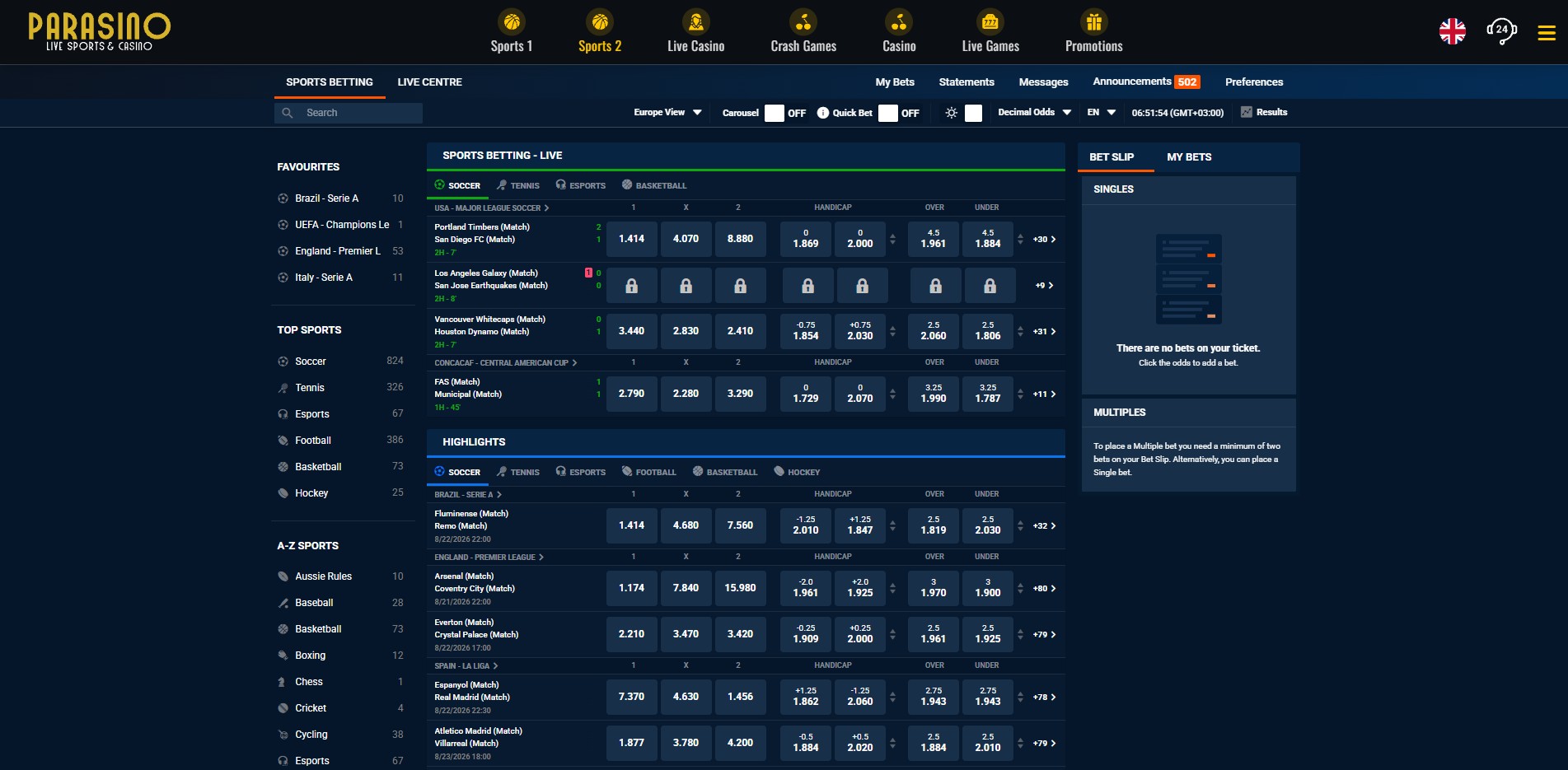Open Announcements link
Viewport: 1568px width, 770px height.
click(1146, 82)
